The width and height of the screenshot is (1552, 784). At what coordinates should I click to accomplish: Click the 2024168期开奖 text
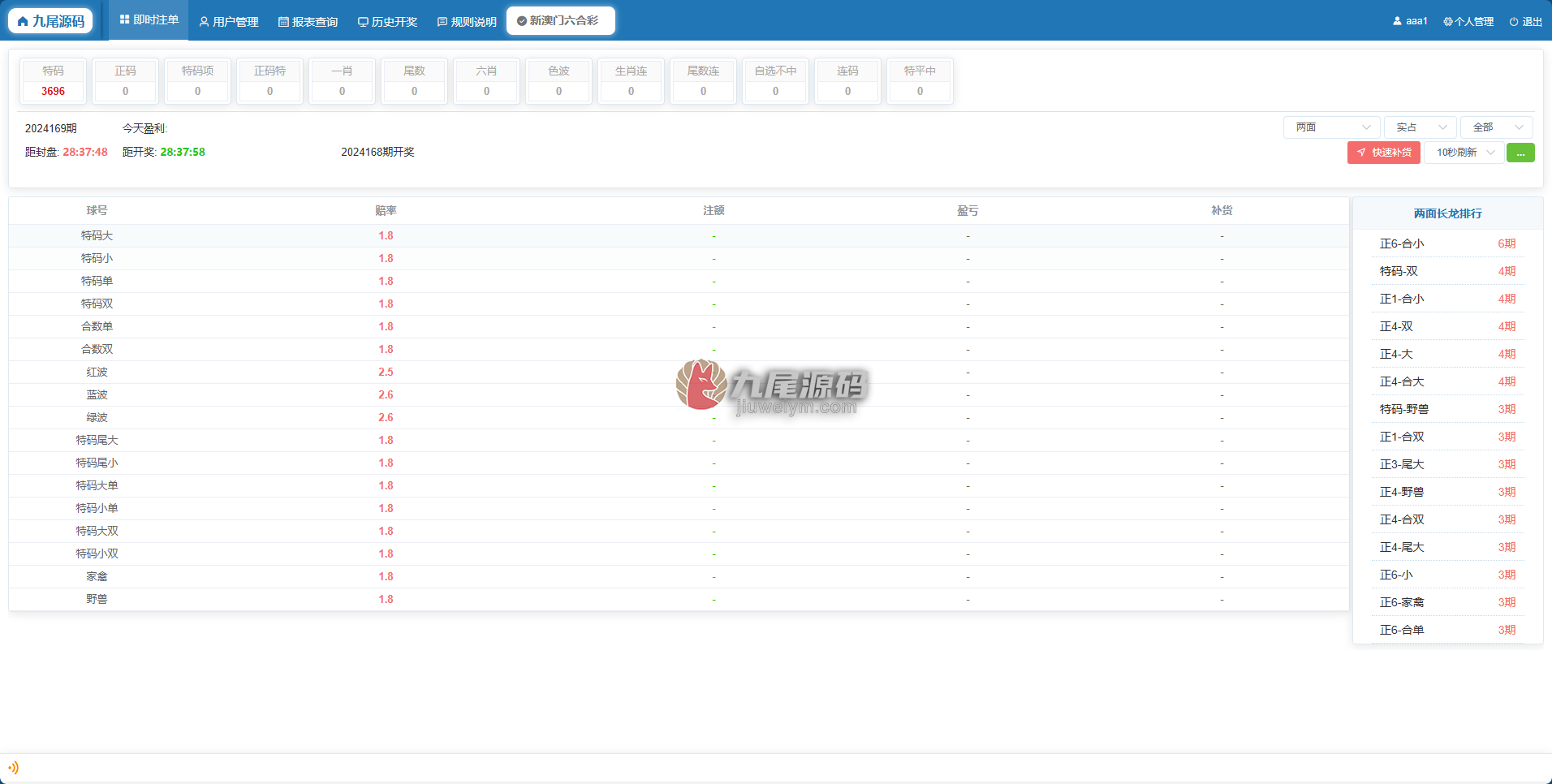[x=377, y=152]
